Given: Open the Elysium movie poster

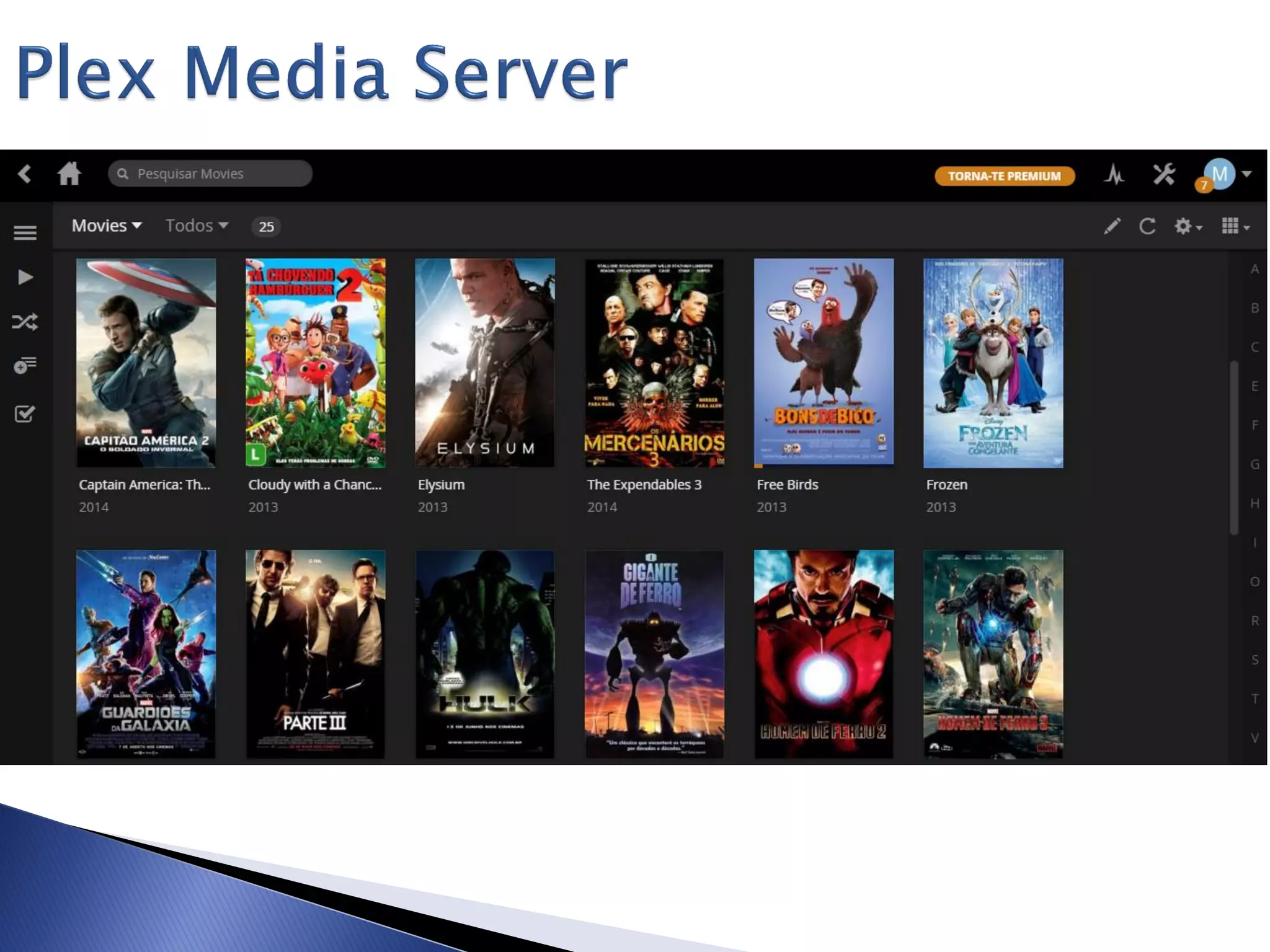Looking at the screenshot, I should [x=484, y=363].
